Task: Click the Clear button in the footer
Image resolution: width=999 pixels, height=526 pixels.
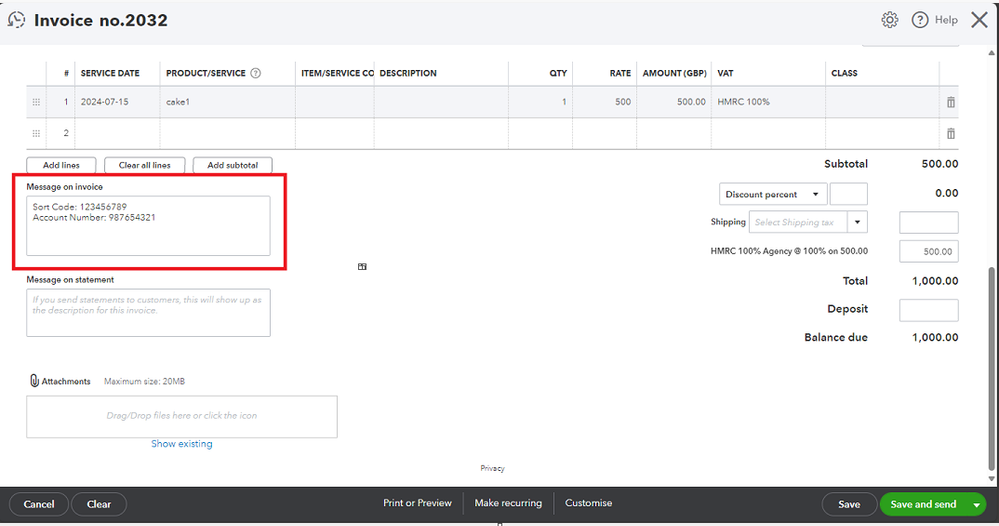Action: pos(99,504)
